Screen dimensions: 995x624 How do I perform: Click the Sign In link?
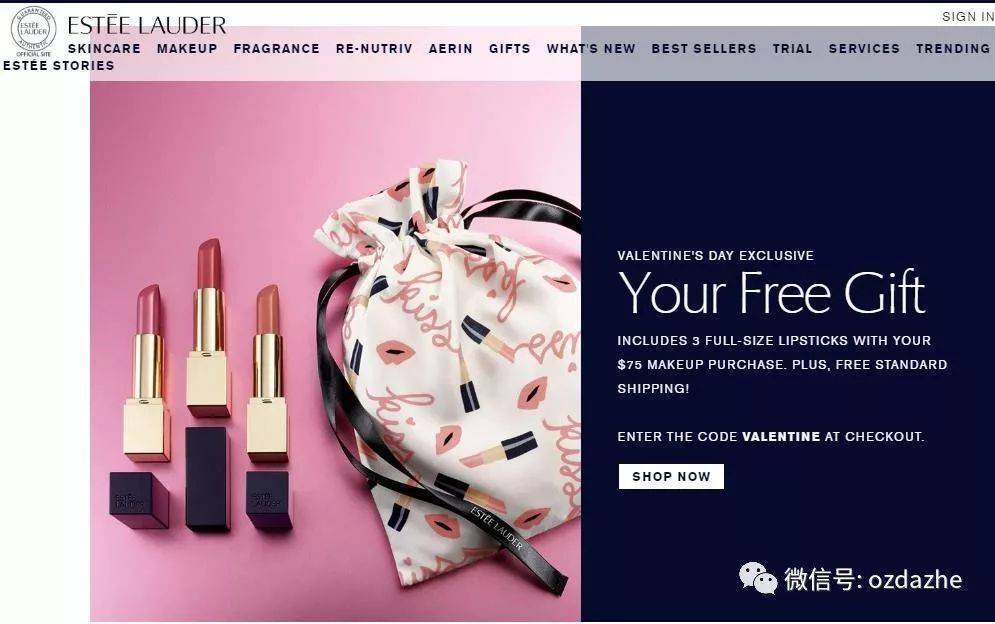[968, 17]
